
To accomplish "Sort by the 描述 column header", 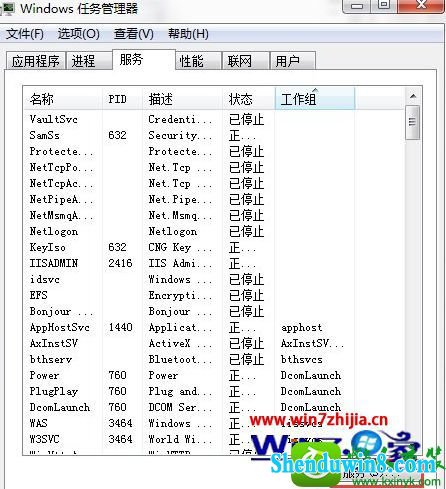I will tap(182, 99).
